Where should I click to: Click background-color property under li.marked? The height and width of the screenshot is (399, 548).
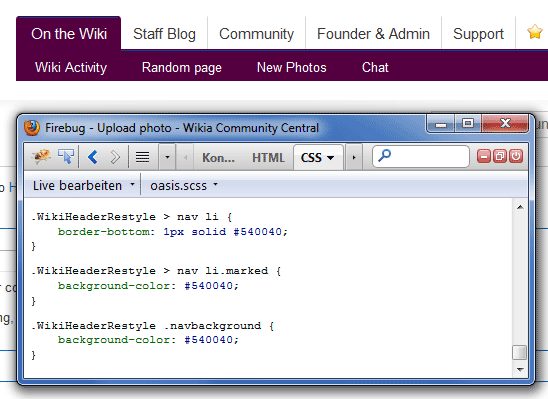(x=114, y=286)
